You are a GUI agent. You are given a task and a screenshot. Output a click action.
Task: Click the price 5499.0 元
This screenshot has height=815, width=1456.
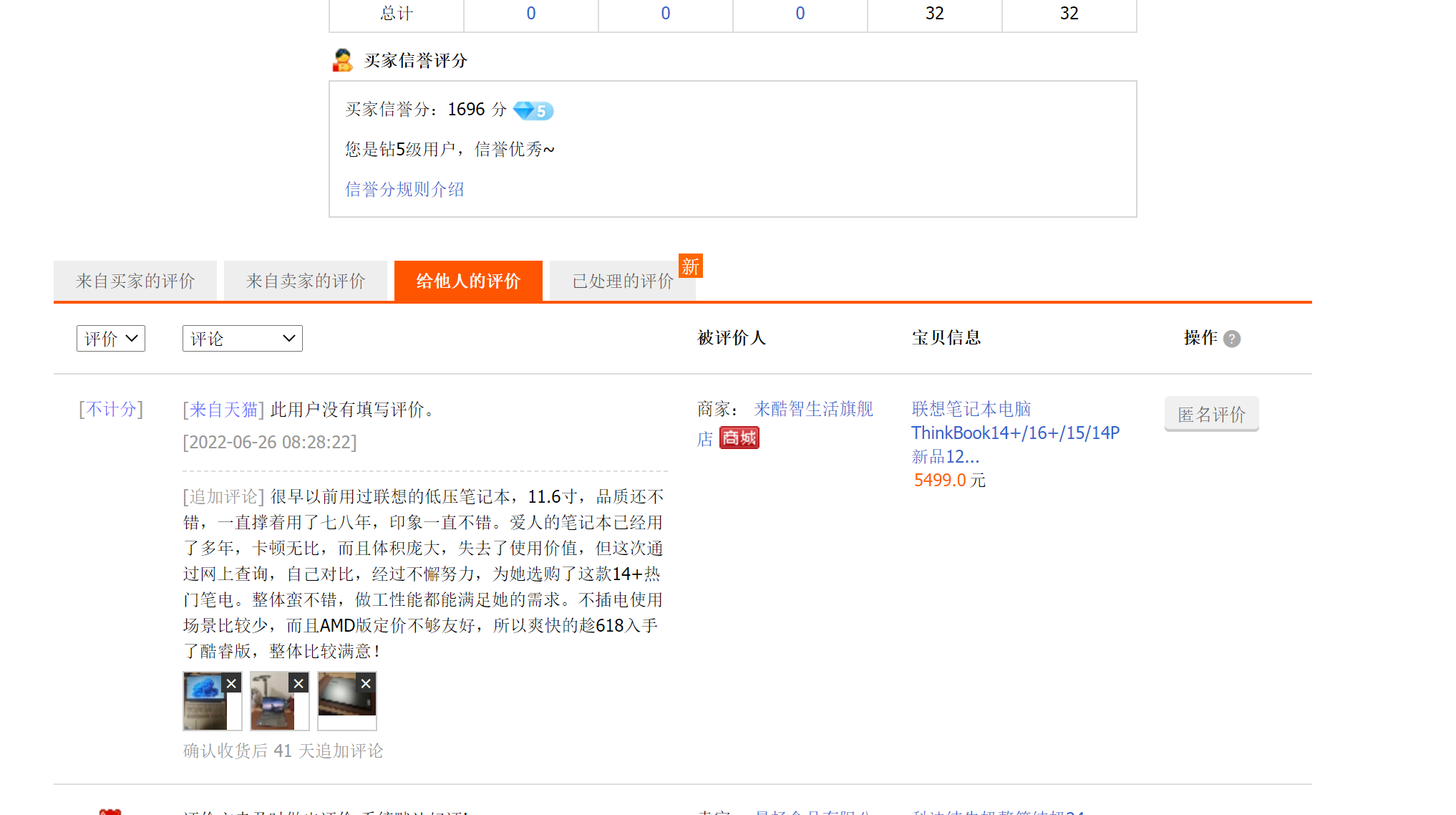[x=950, y=481]
